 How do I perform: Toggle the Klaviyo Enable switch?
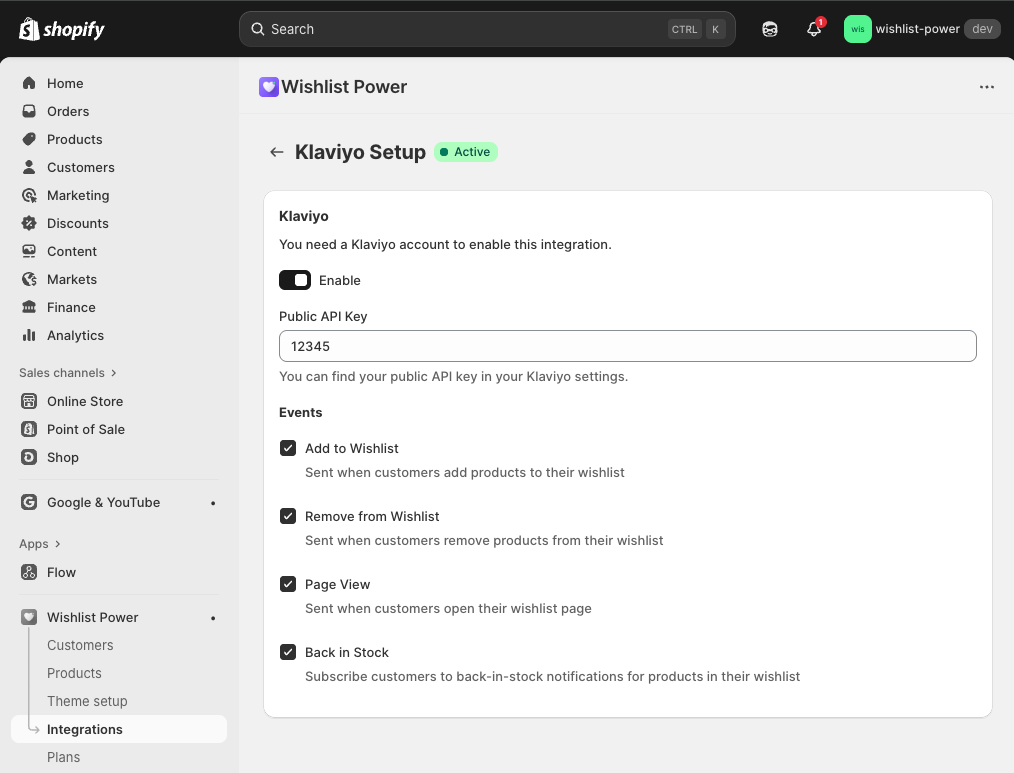coord(295,280)
